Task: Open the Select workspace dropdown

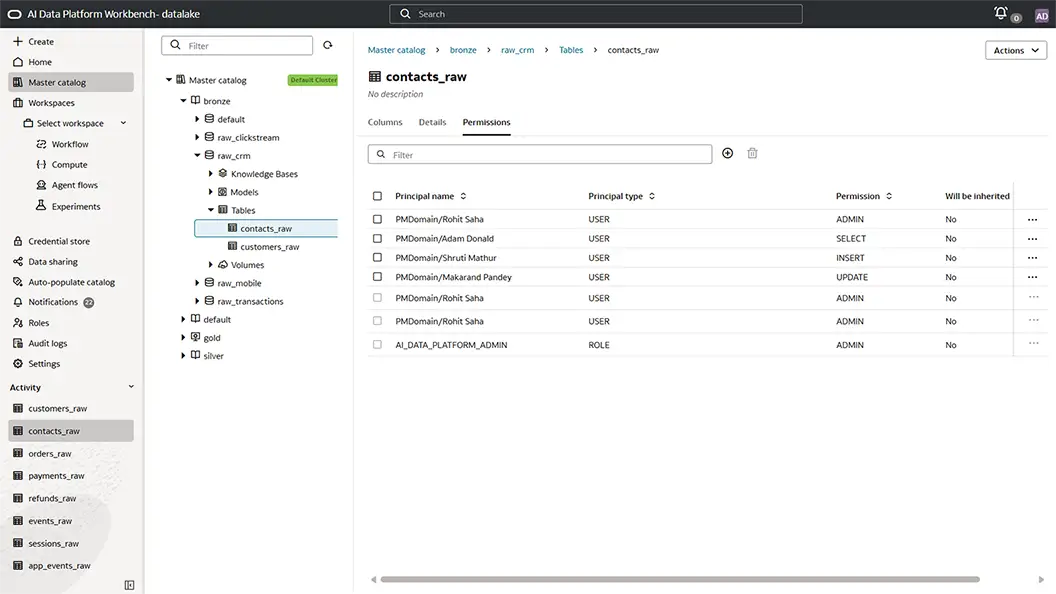Action: [75, 123]
